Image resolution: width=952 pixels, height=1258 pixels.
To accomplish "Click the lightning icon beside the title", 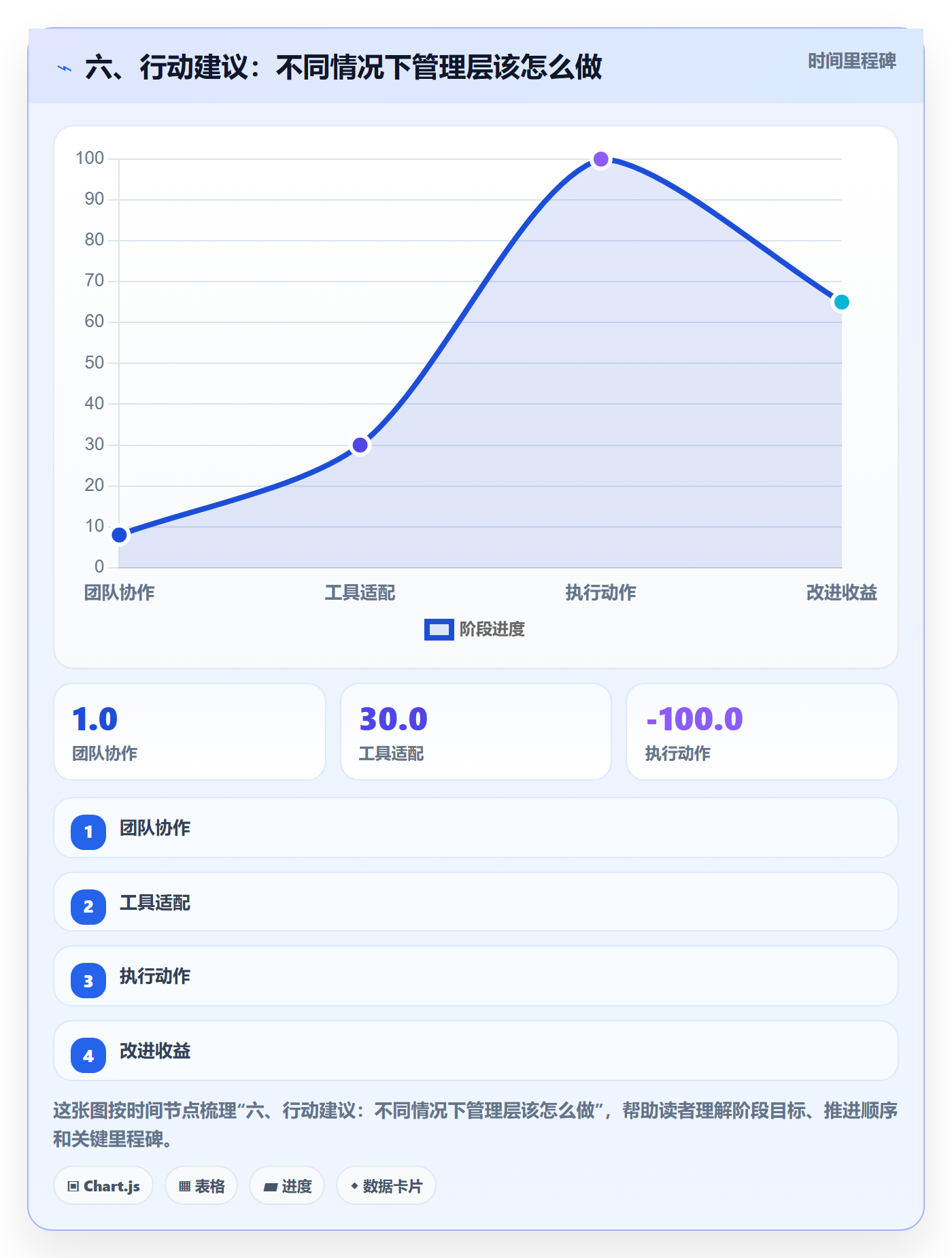I will (65, 69).
